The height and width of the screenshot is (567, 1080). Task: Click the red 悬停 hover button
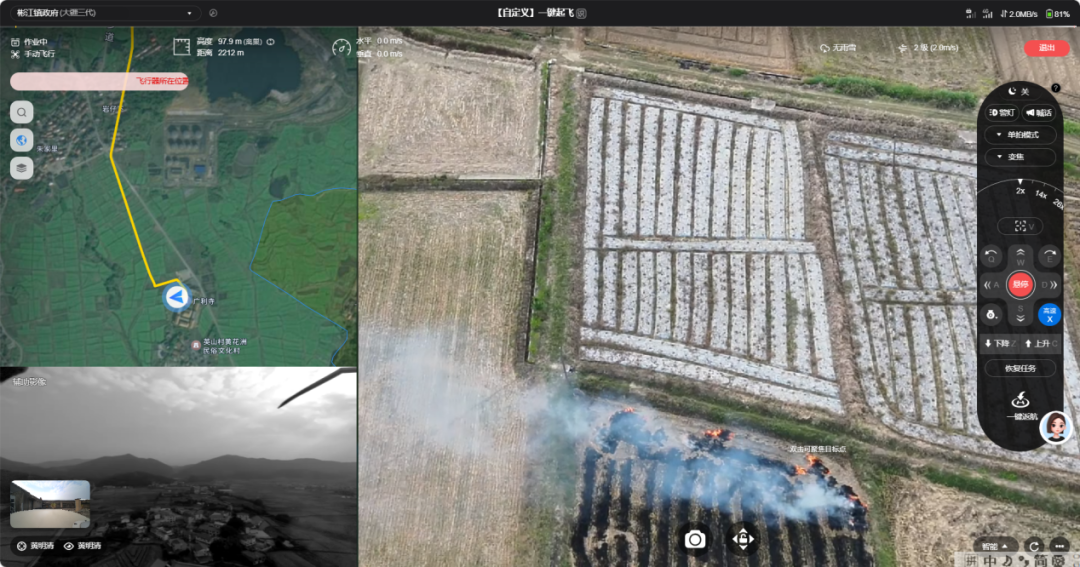click(x=1020, y=285)
